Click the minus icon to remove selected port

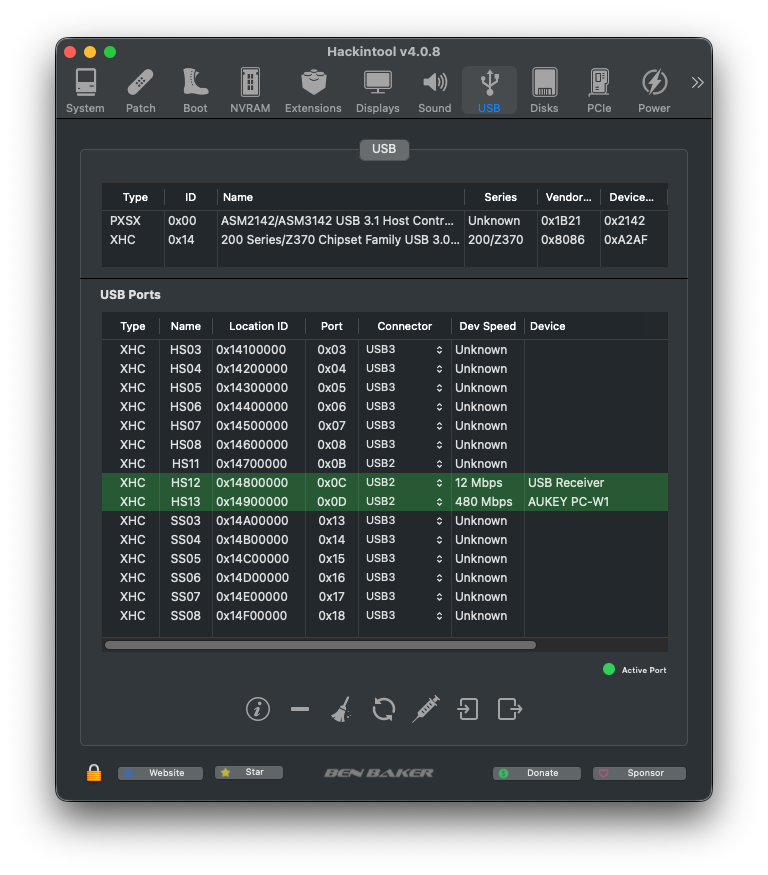300,709
